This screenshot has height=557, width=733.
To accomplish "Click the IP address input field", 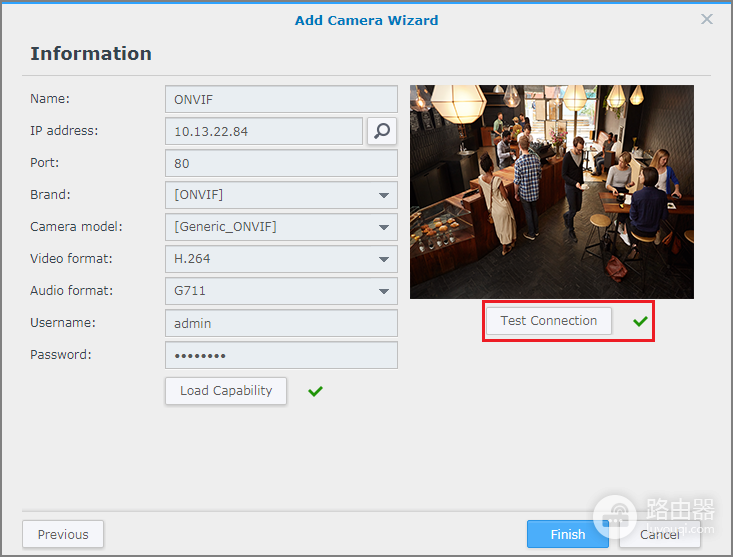I will 264,131.
